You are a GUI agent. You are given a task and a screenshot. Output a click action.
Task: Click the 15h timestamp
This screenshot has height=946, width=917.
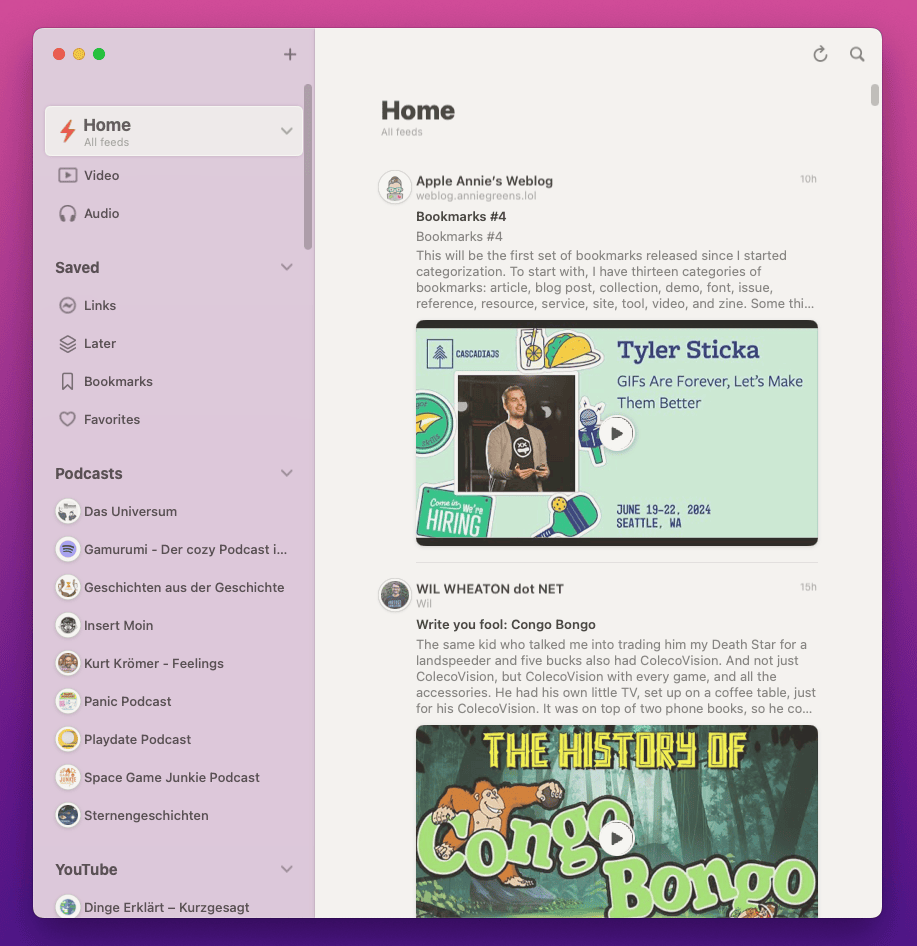pyautogui.click(x=808, y=587)
